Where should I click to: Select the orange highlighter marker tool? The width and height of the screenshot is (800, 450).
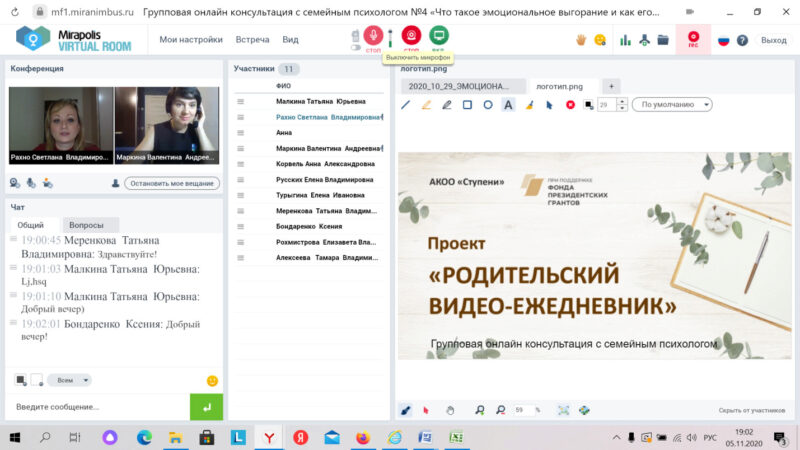426,105
